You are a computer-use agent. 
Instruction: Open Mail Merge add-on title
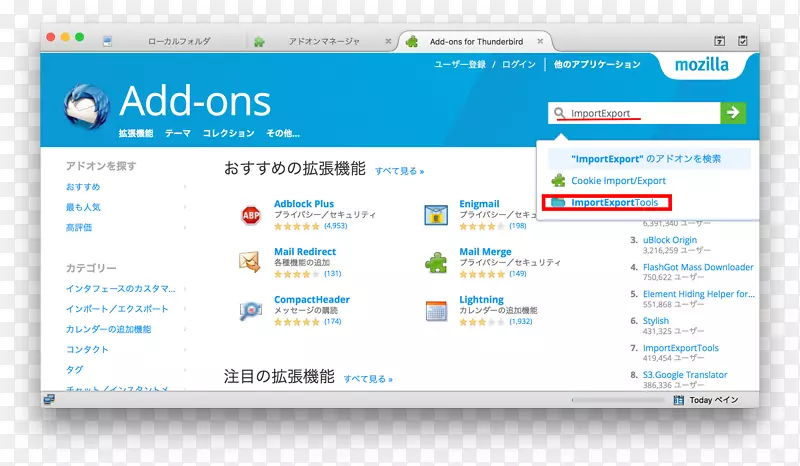click(485, 252)
